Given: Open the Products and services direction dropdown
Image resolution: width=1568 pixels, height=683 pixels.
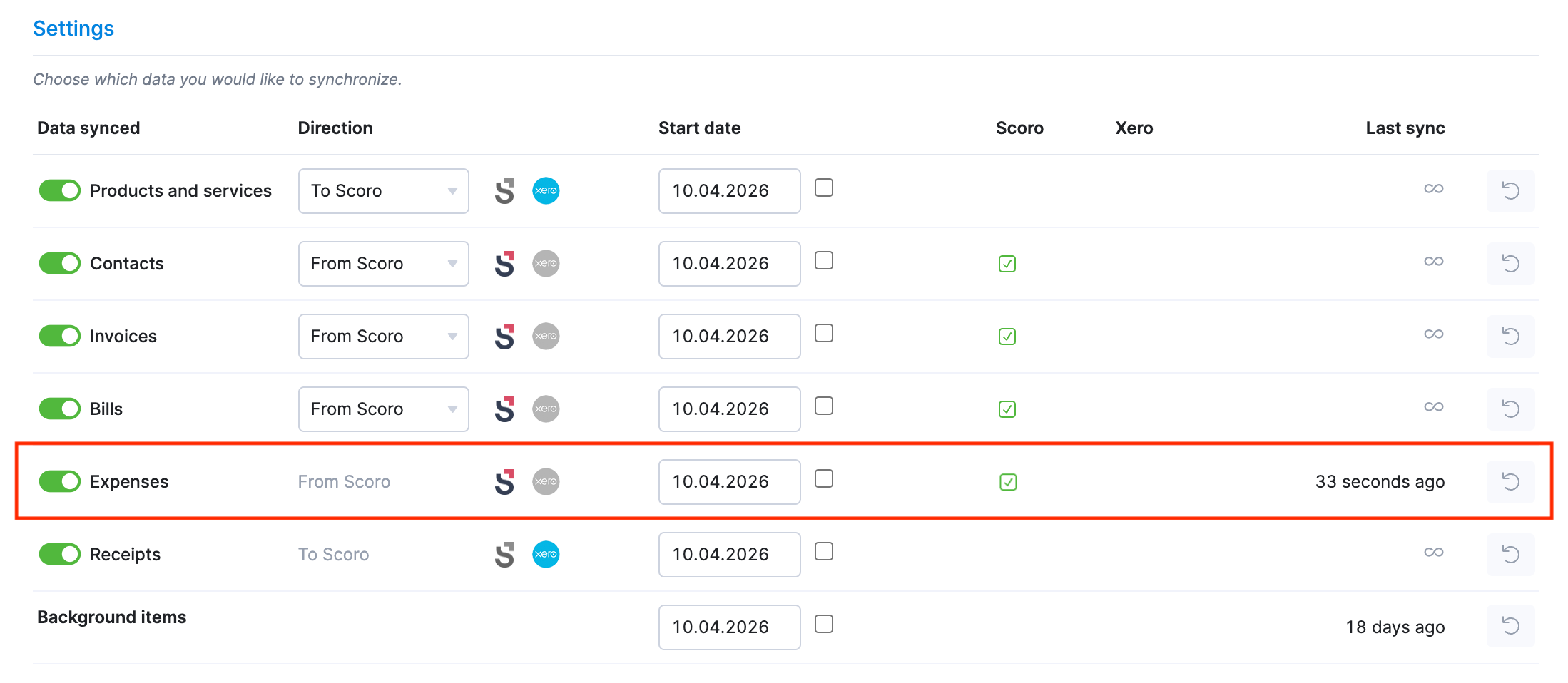Looking at the screenshot, I should pos(383,191).
